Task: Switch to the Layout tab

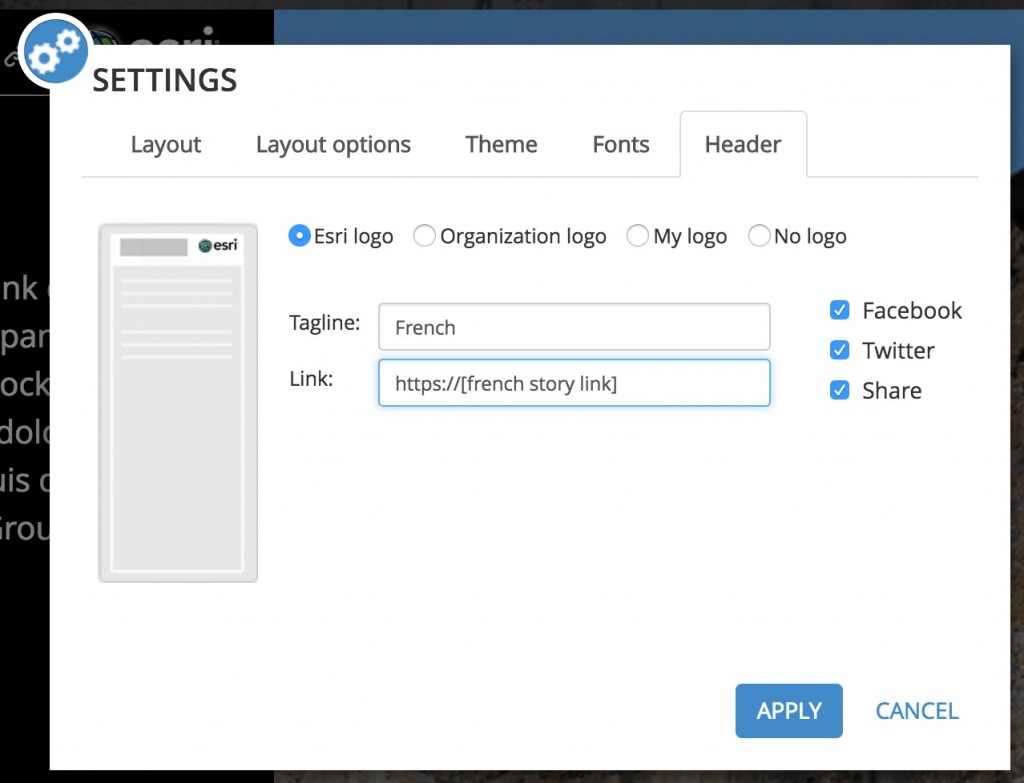Action: tap(166, 145)
